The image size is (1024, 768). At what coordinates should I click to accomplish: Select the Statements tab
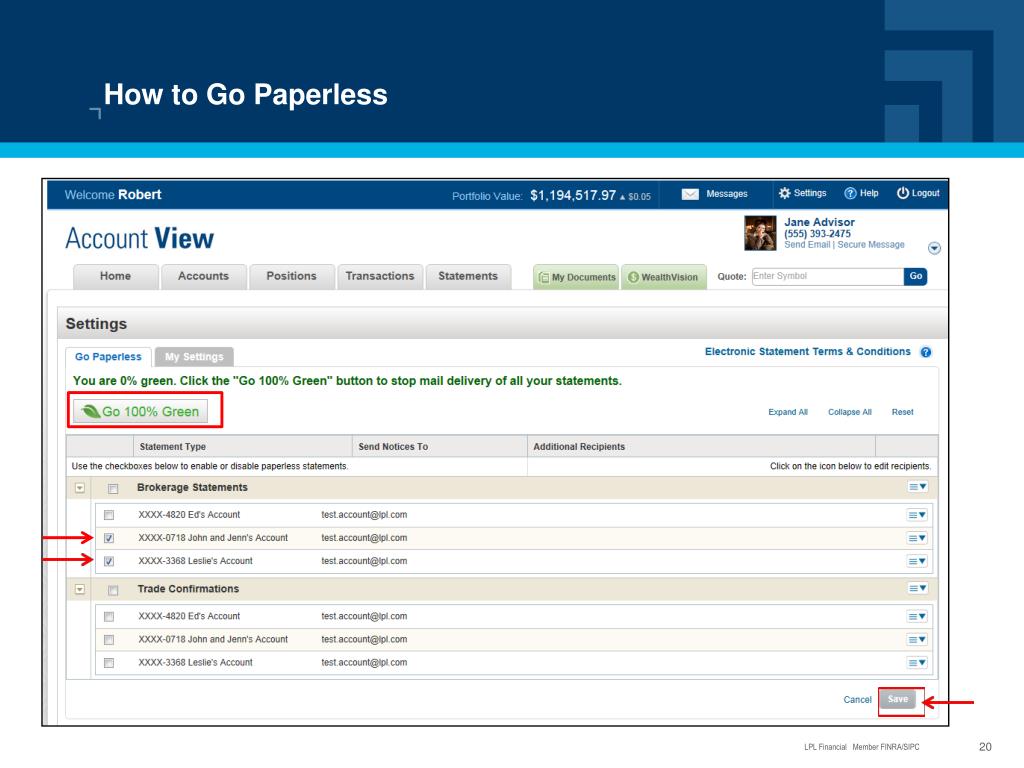pos(468,276)
